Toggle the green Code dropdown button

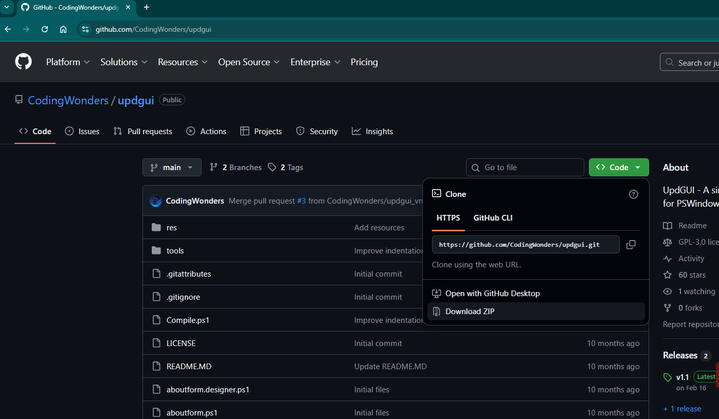click(619, 167)
